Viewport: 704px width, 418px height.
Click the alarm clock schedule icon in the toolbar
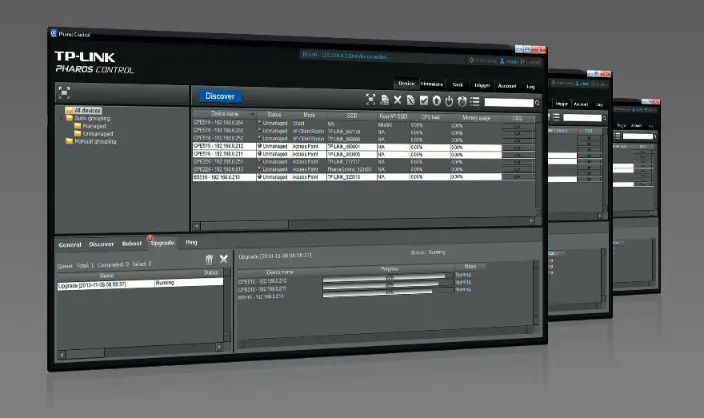pyautogui.click(x=462, y=101)
